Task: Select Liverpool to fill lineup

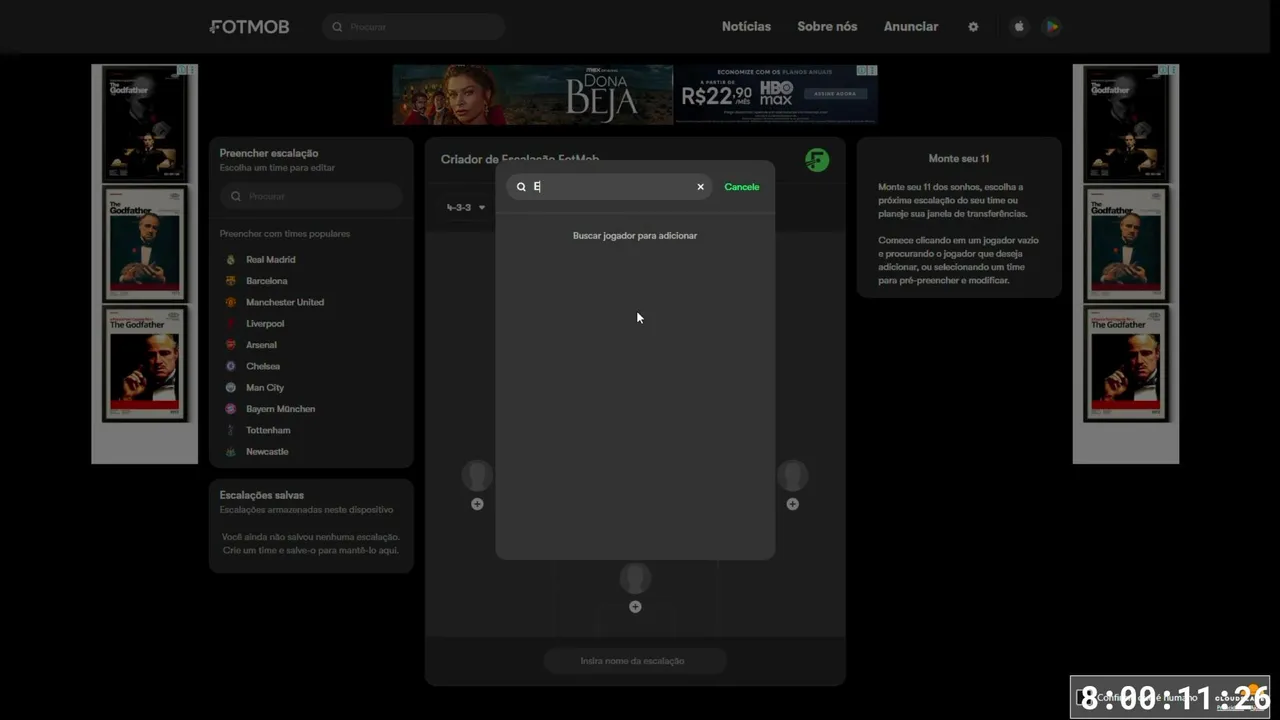Action: coord(265,324)
